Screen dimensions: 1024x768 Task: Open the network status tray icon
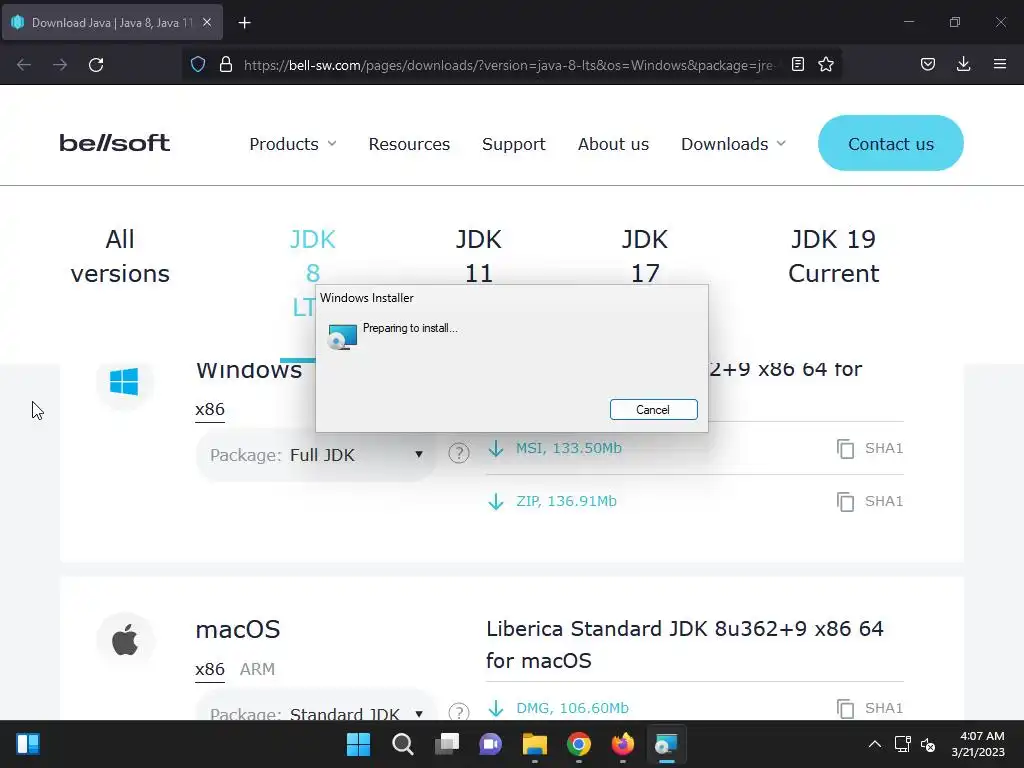pyautogui.click(x=903, y=744)
